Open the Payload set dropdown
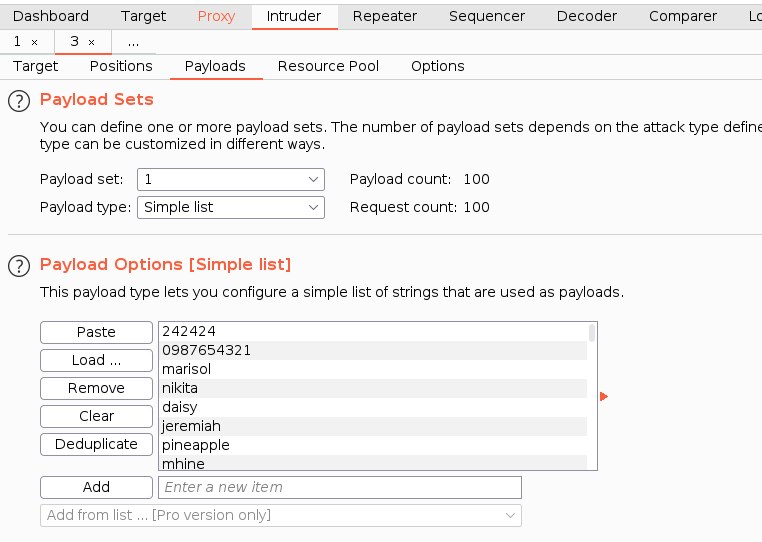The height and width of the screenshot is (542, 762). tap(231, 179)
